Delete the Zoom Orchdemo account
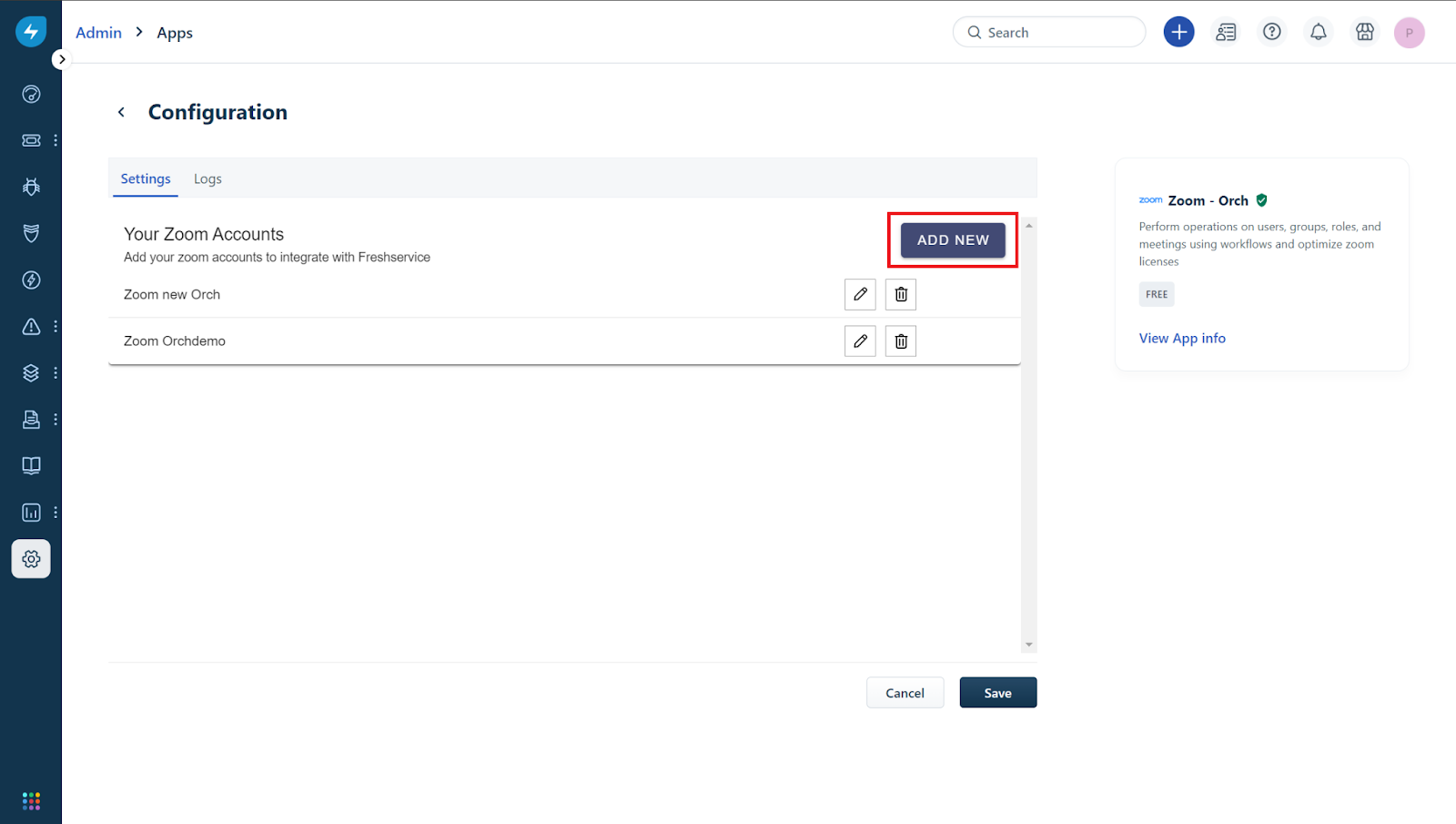Viewport: 1456px width, 824px height. 901,341
